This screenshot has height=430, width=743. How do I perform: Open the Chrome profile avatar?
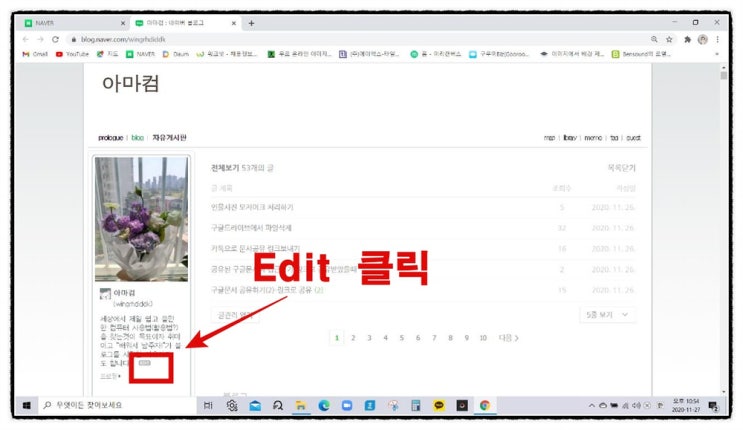click(x=703, y=39)
